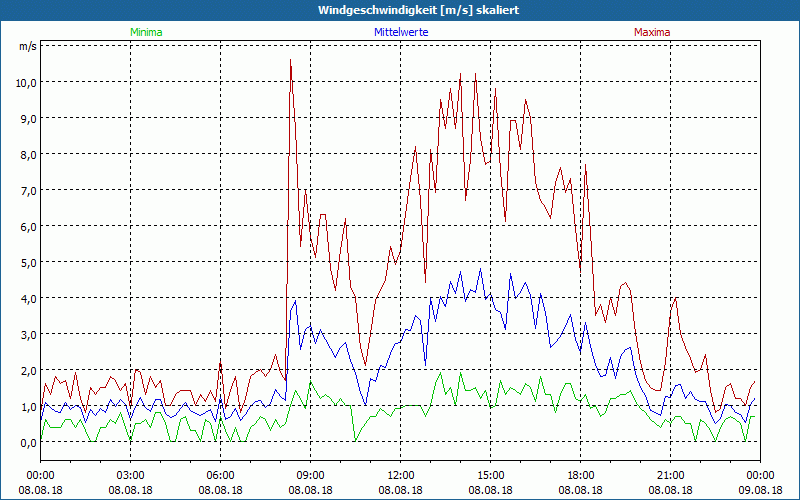Click the '8,0' y-axis value
This screenshot has width=800, height=500.
29,154
